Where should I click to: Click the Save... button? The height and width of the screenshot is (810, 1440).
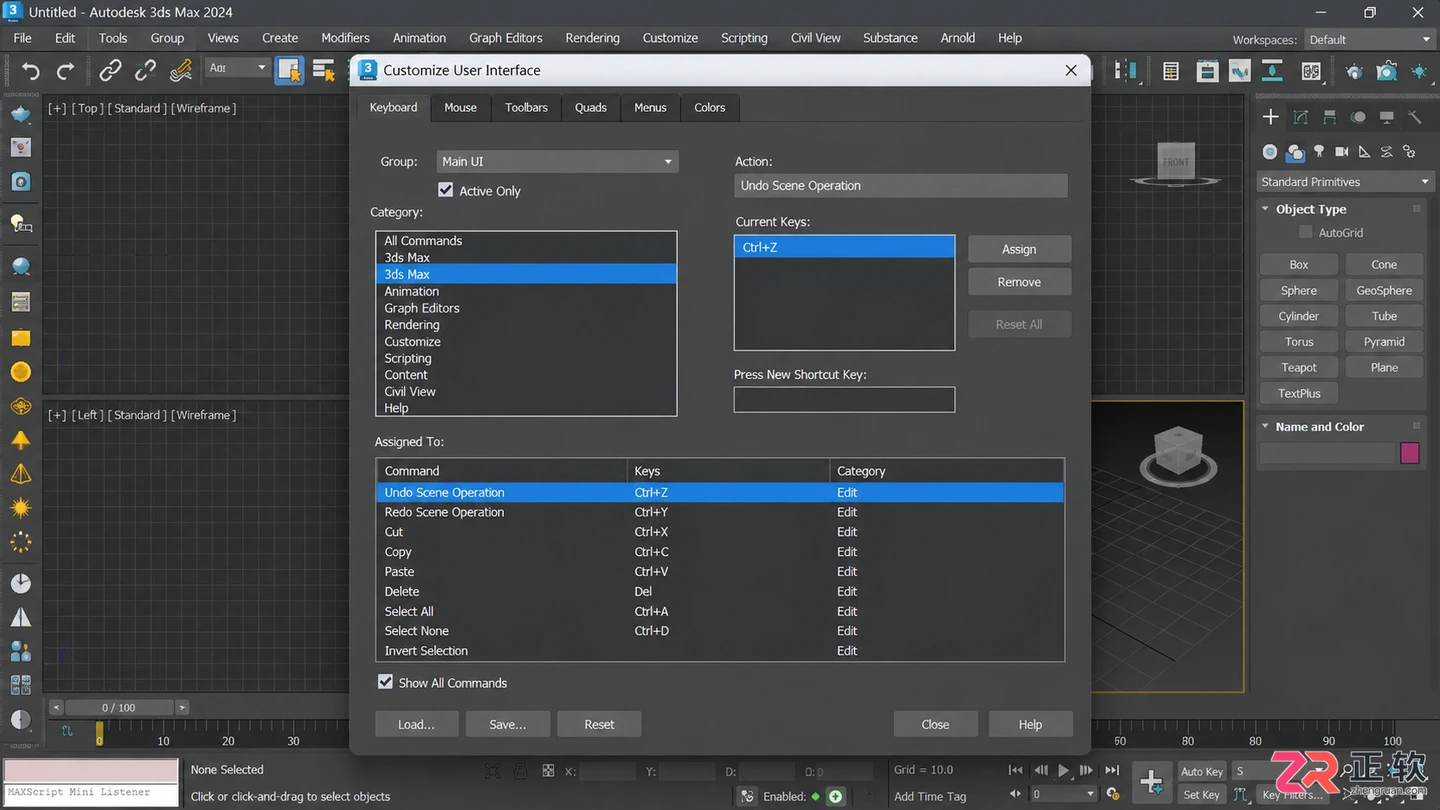(507, 724)
